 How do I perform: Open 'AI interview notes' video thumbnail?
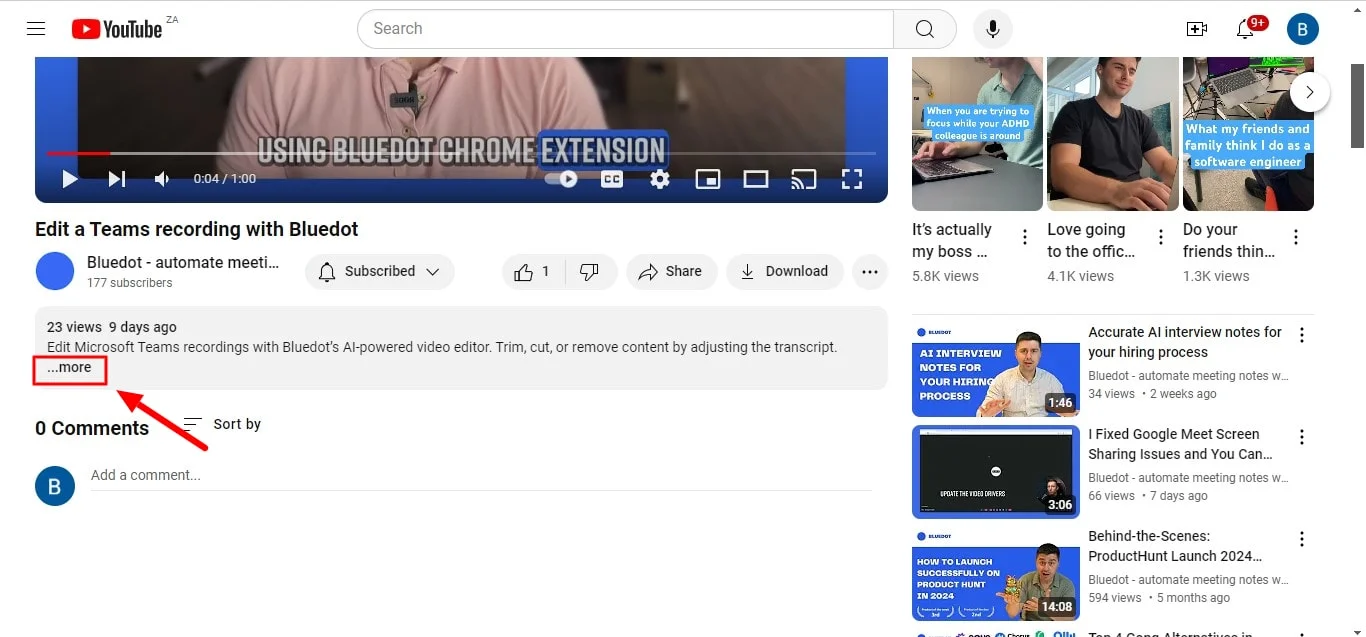tap(996, 370)
